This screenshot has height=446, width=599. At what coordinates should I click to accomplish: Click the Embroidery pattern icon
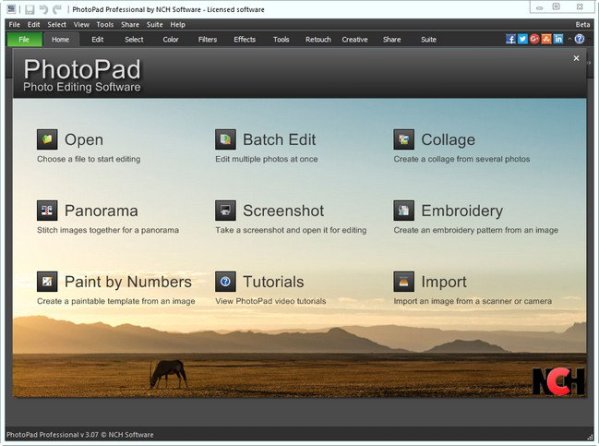(x=404, y=210)
